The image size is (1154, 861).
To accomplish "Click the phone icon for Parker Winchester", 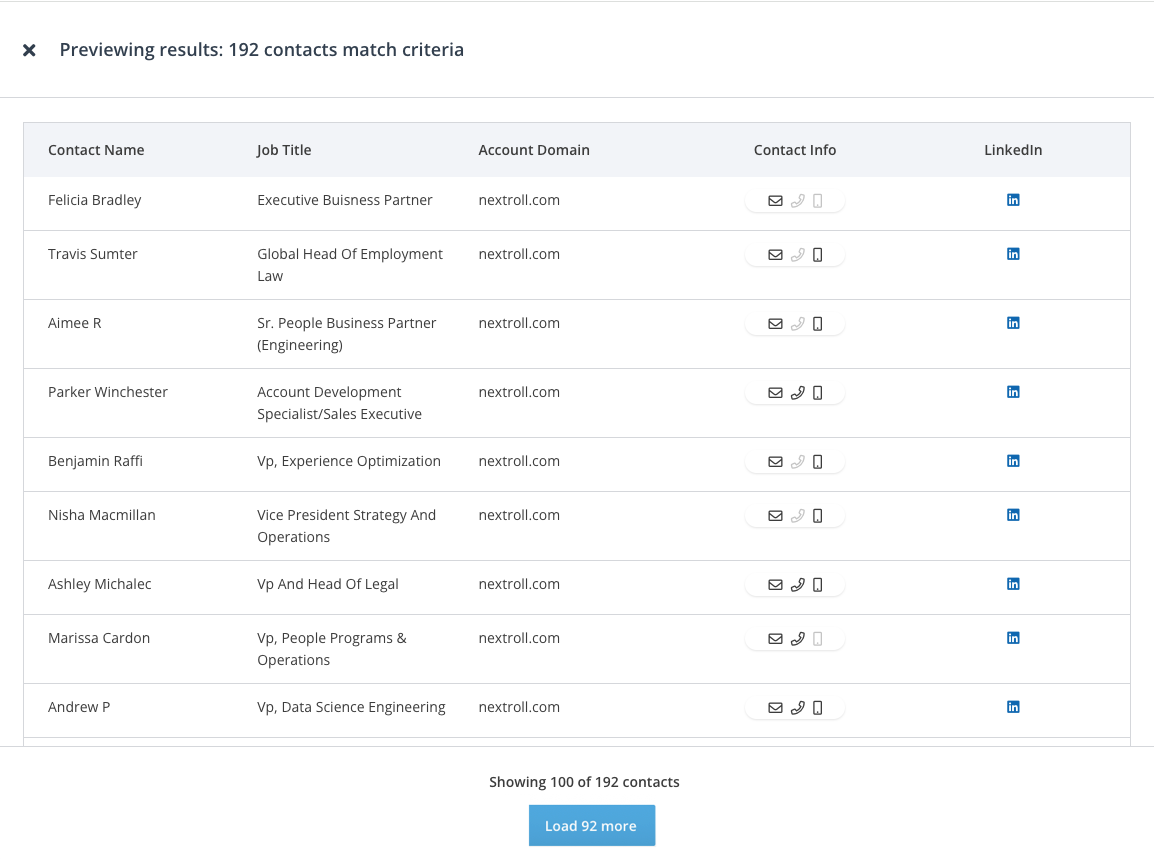I will [797, 393].
